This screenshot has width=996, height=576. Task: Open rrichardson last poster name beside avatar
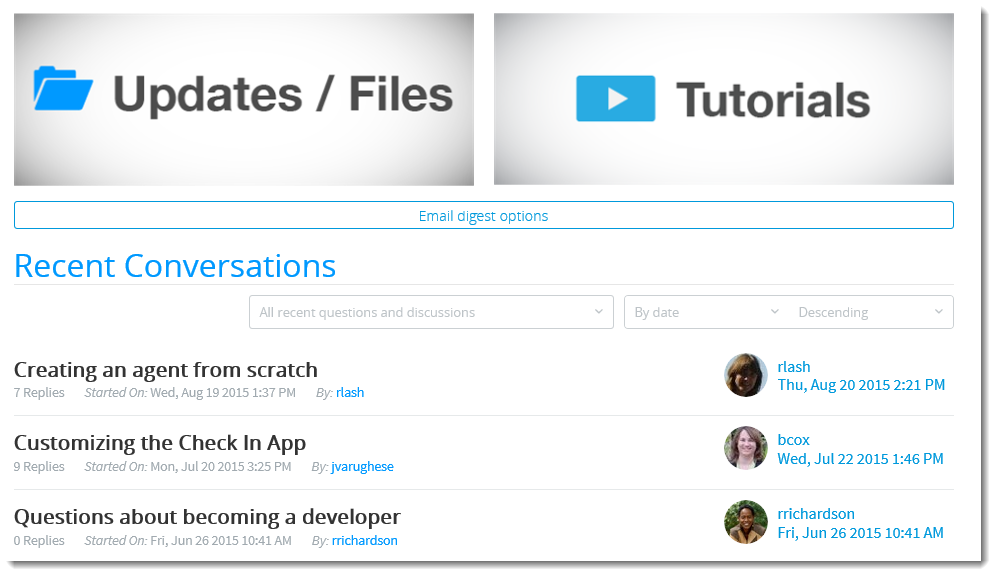coord(816,513)
